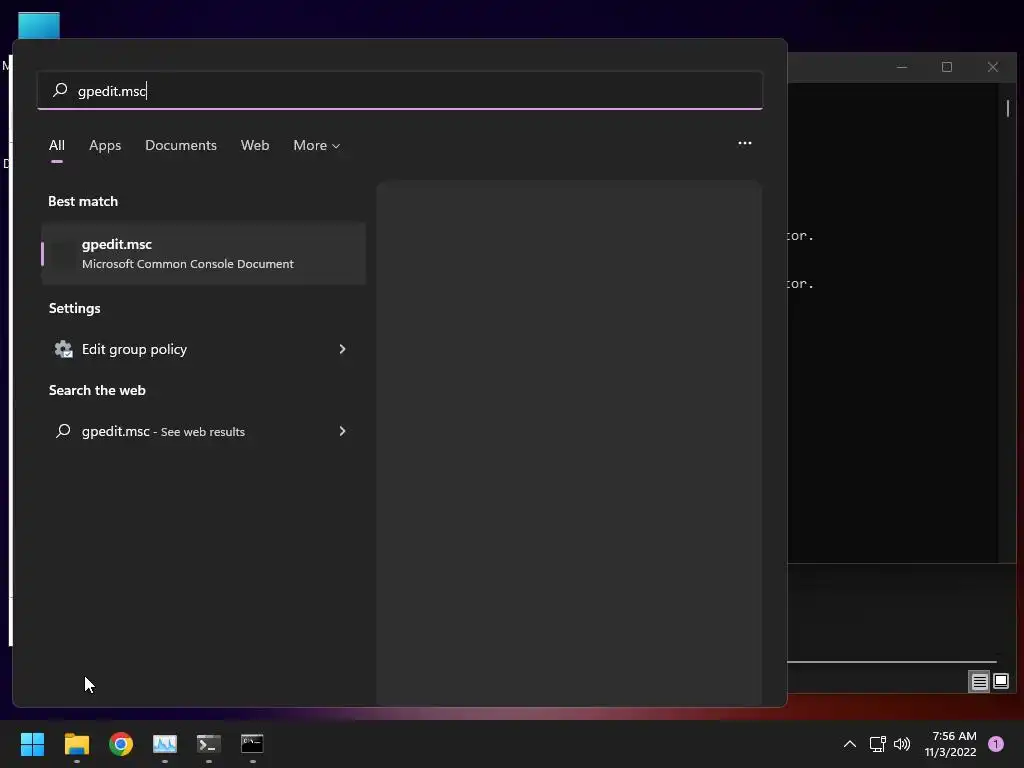Switch to the Web search tab
The height and width of the screenshot is (768, 1024).
255,145
